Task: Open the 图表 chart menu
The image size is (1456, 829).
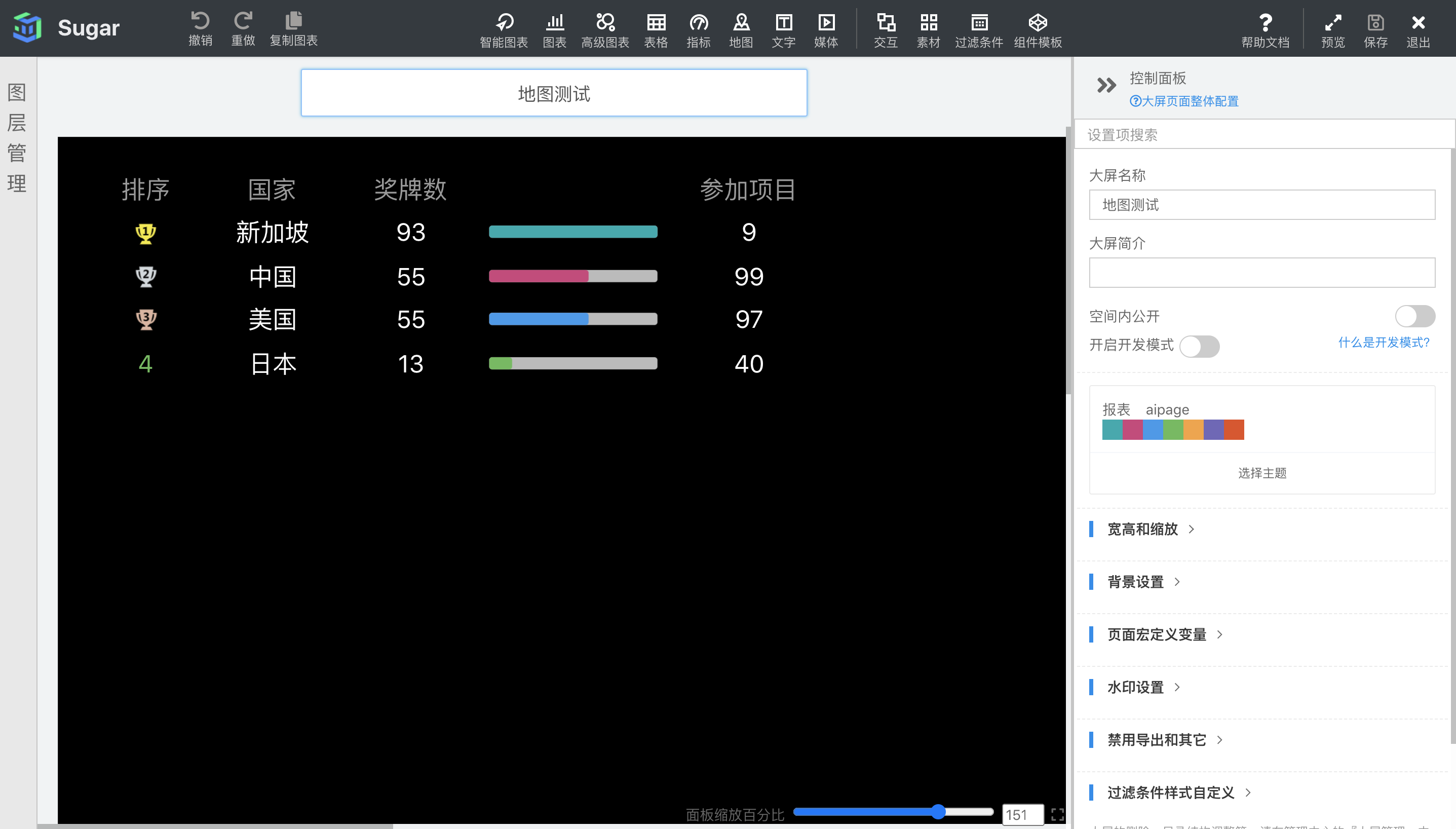Action: tap(554, 30)
